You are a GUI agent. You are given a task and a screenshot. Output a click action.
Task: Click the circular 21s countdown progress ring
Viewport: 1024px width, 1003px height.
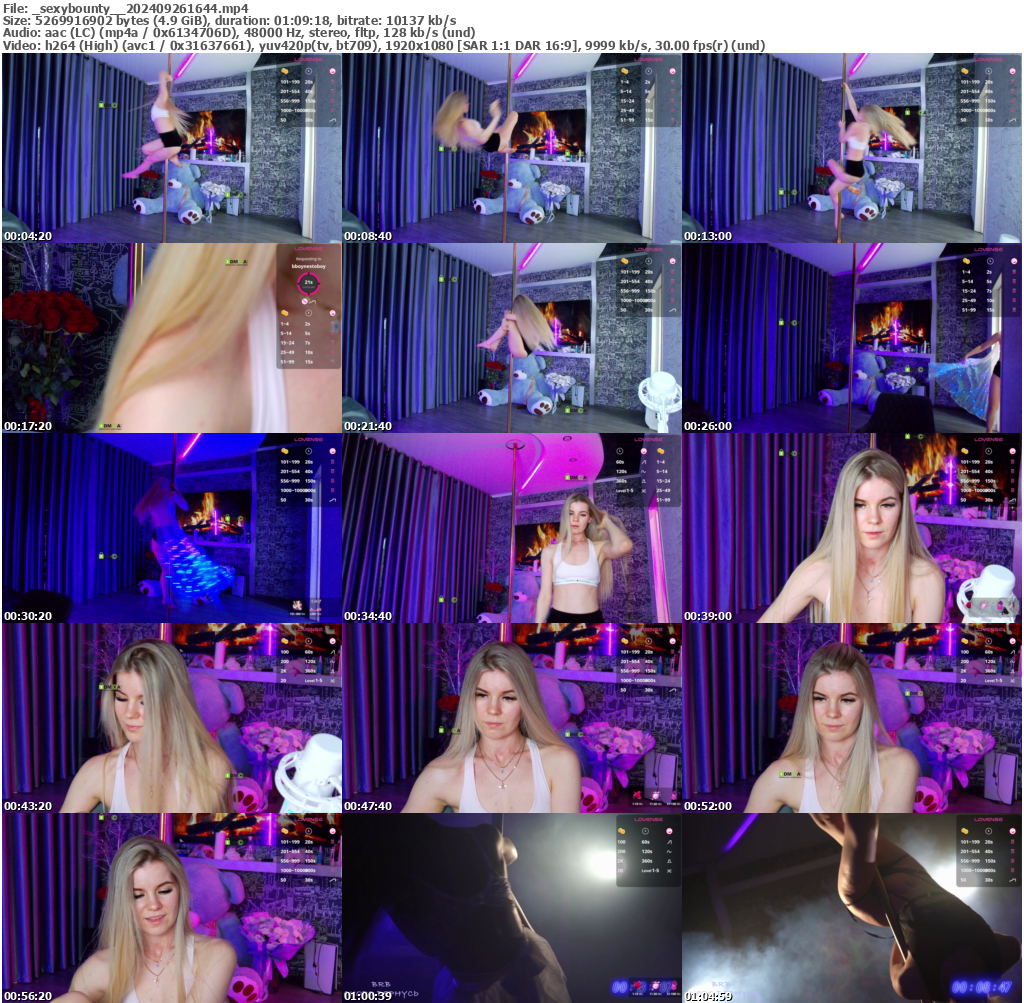point(309,283)
